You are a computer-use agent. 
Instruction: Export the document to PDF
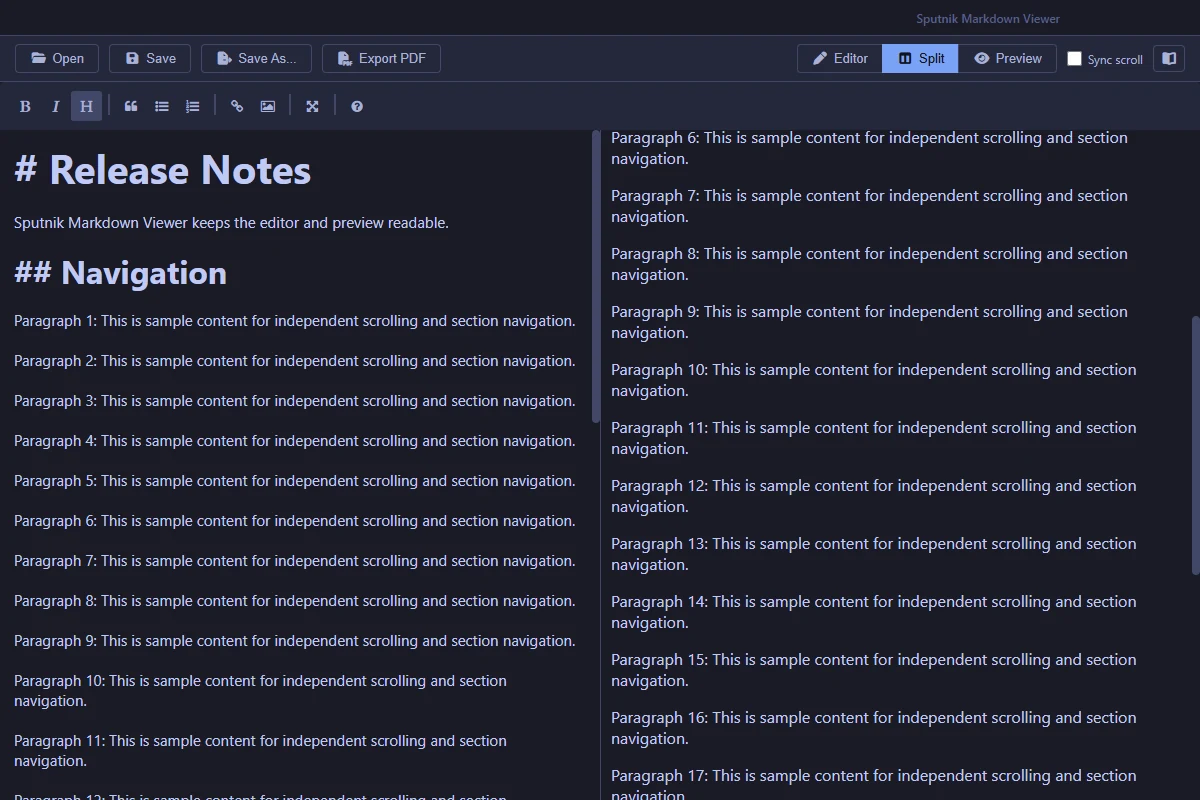point(381,58)
